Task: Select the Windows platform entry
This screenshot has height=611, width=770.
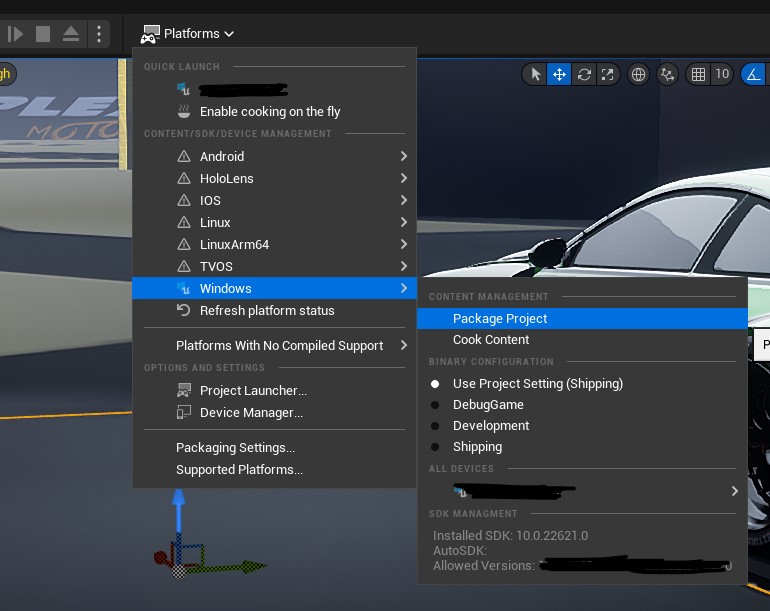Action: [x=275, y=288]
